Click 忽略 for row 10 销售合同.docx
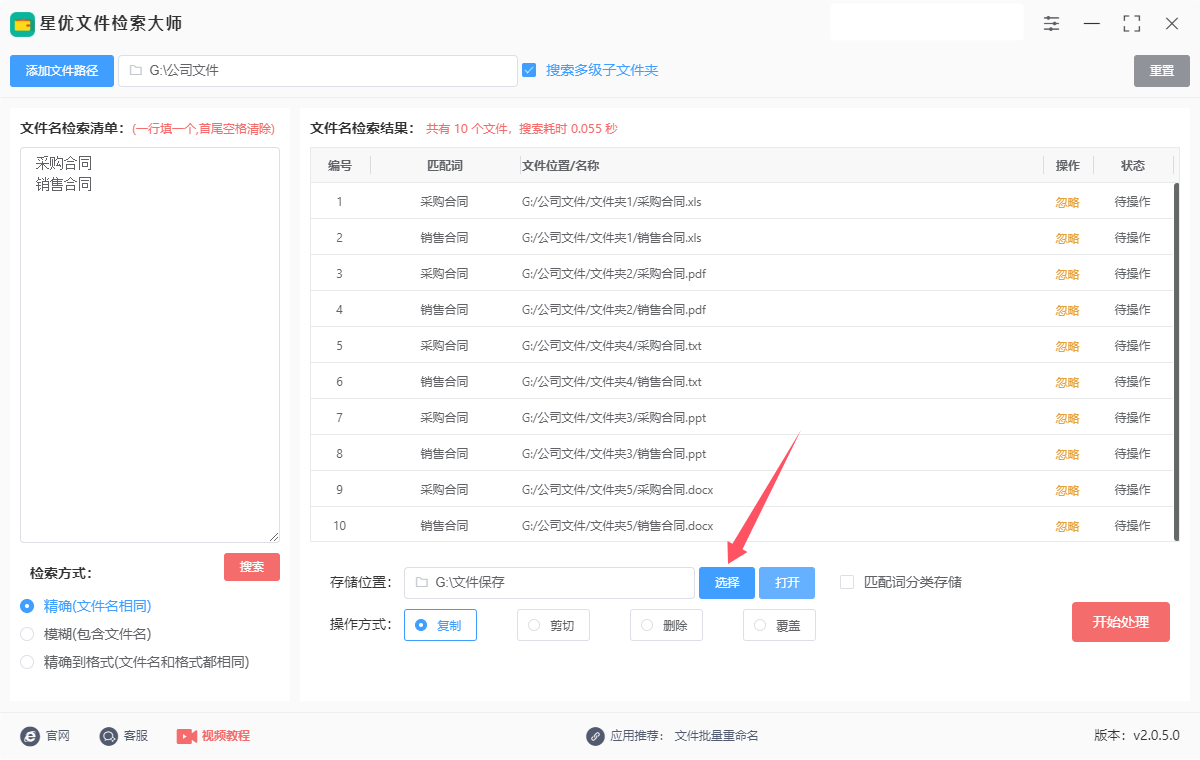 pos(1068,526)
